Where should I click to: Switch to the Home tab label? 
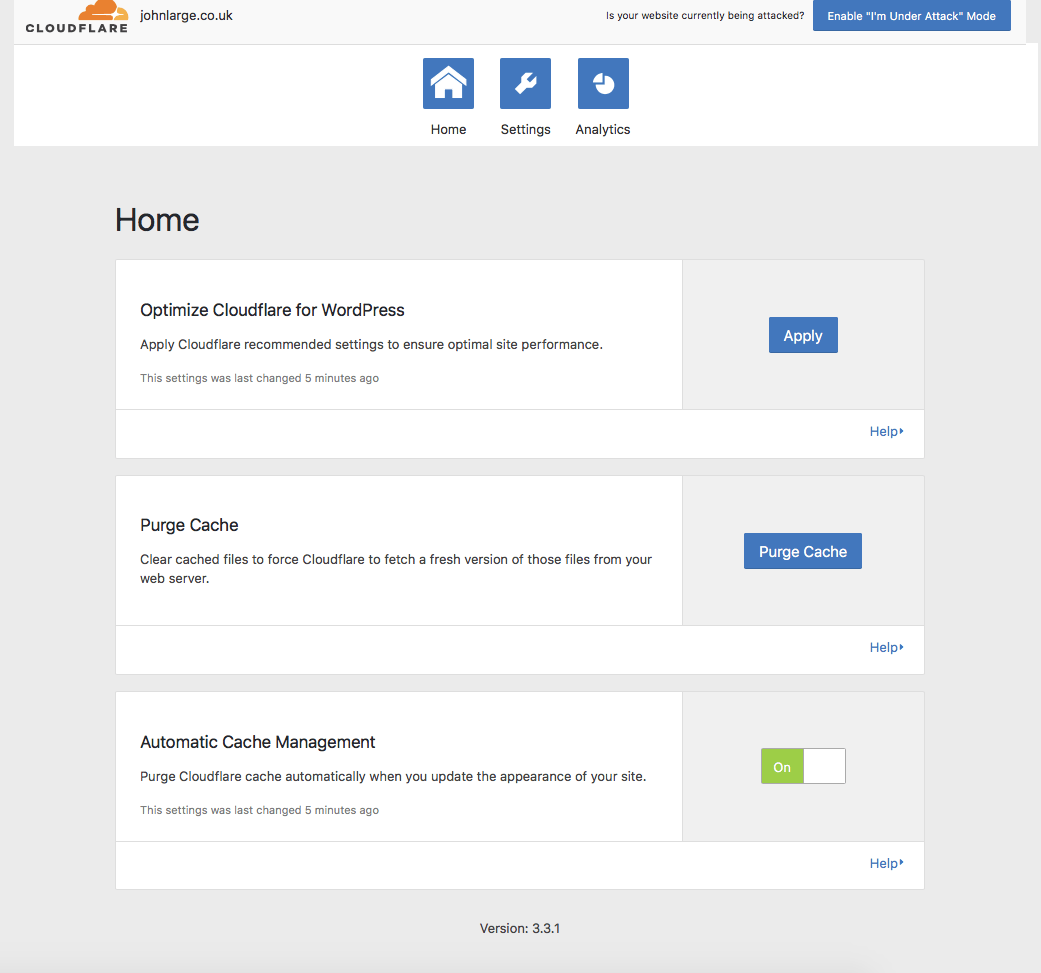click(448, 129)
